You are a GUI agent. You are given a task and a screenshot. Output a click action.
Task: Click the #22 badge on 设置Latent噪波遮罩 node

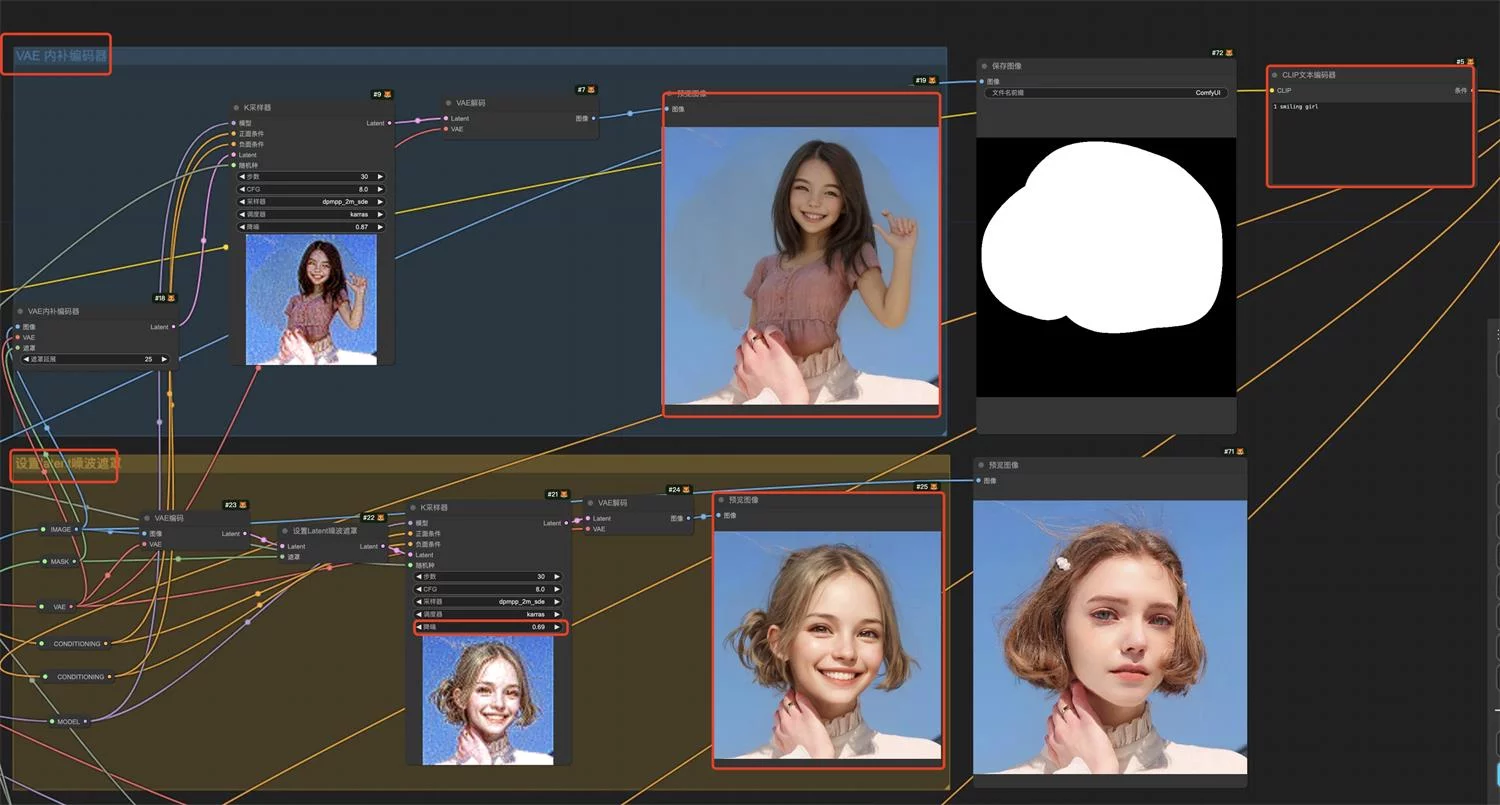tap(374, 517)
